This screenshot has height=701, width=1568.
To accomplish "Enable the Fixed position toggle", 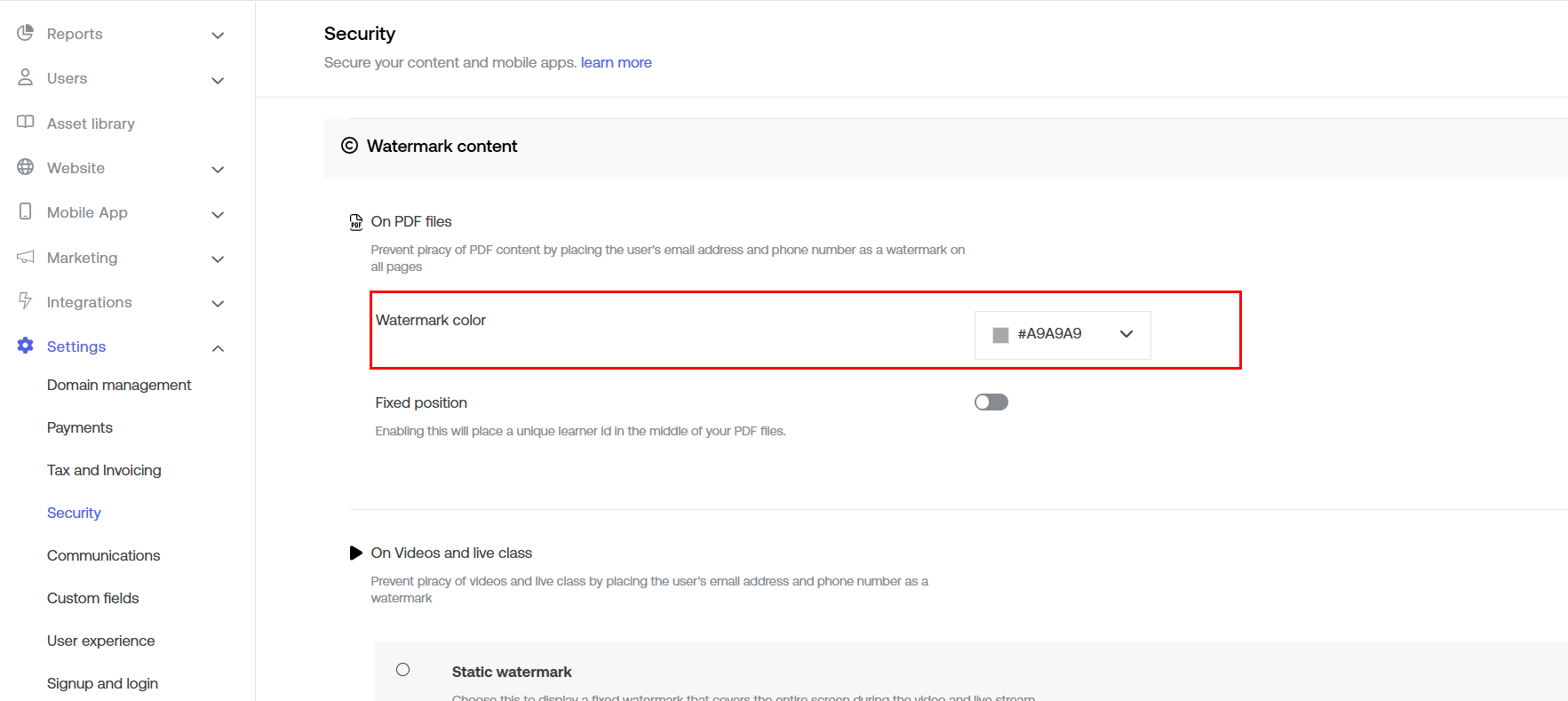I will 991,402.
